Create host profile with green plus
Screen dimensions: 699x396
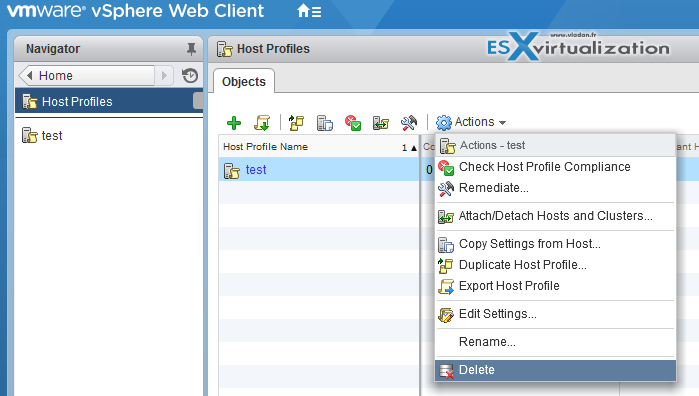coord(234,123)
